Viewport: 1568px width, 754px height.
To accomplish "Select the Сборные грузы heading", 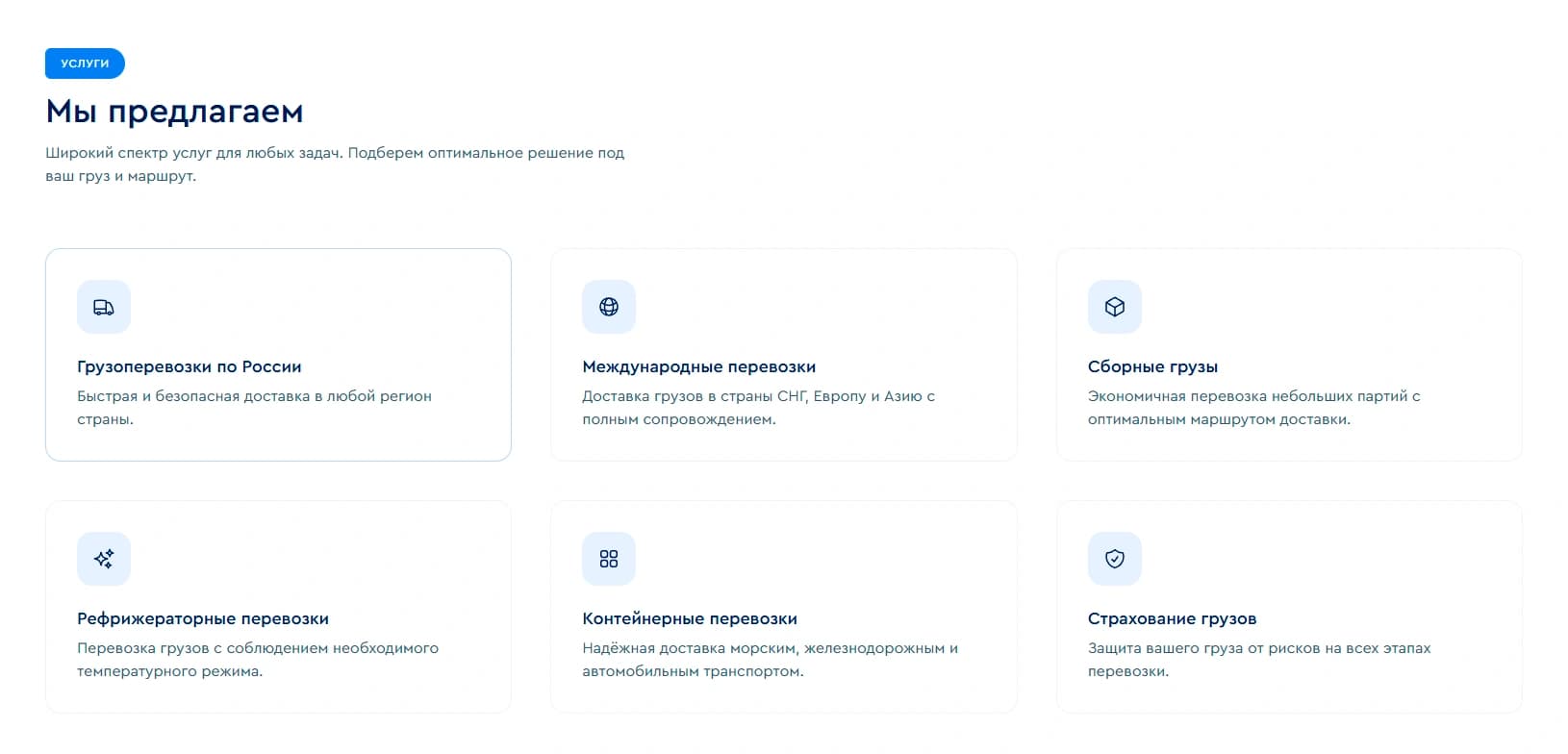I will pyautogui.click(x=1153, y=366).
